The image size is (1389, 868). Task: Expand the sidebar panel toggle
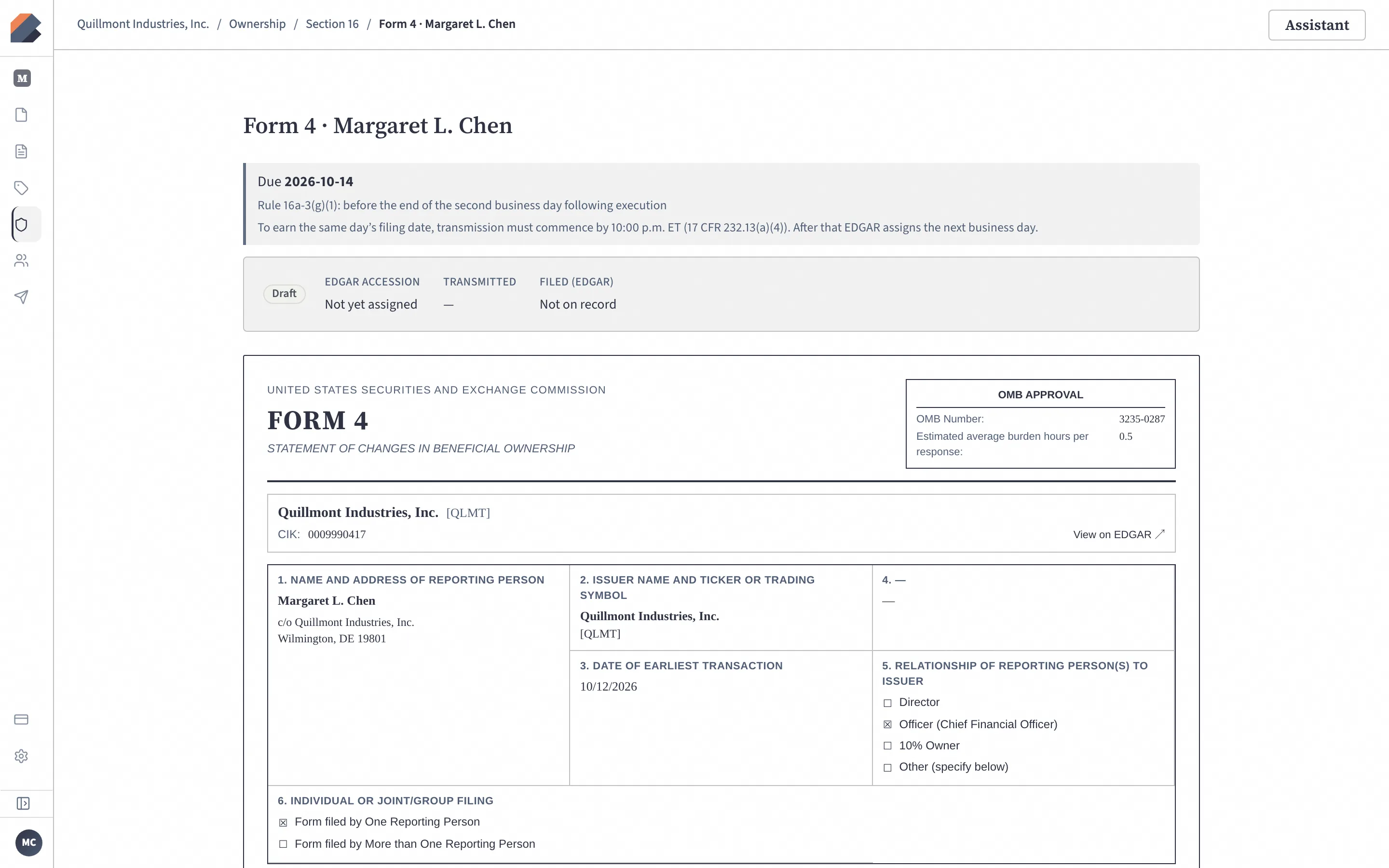tap(23, 803)
